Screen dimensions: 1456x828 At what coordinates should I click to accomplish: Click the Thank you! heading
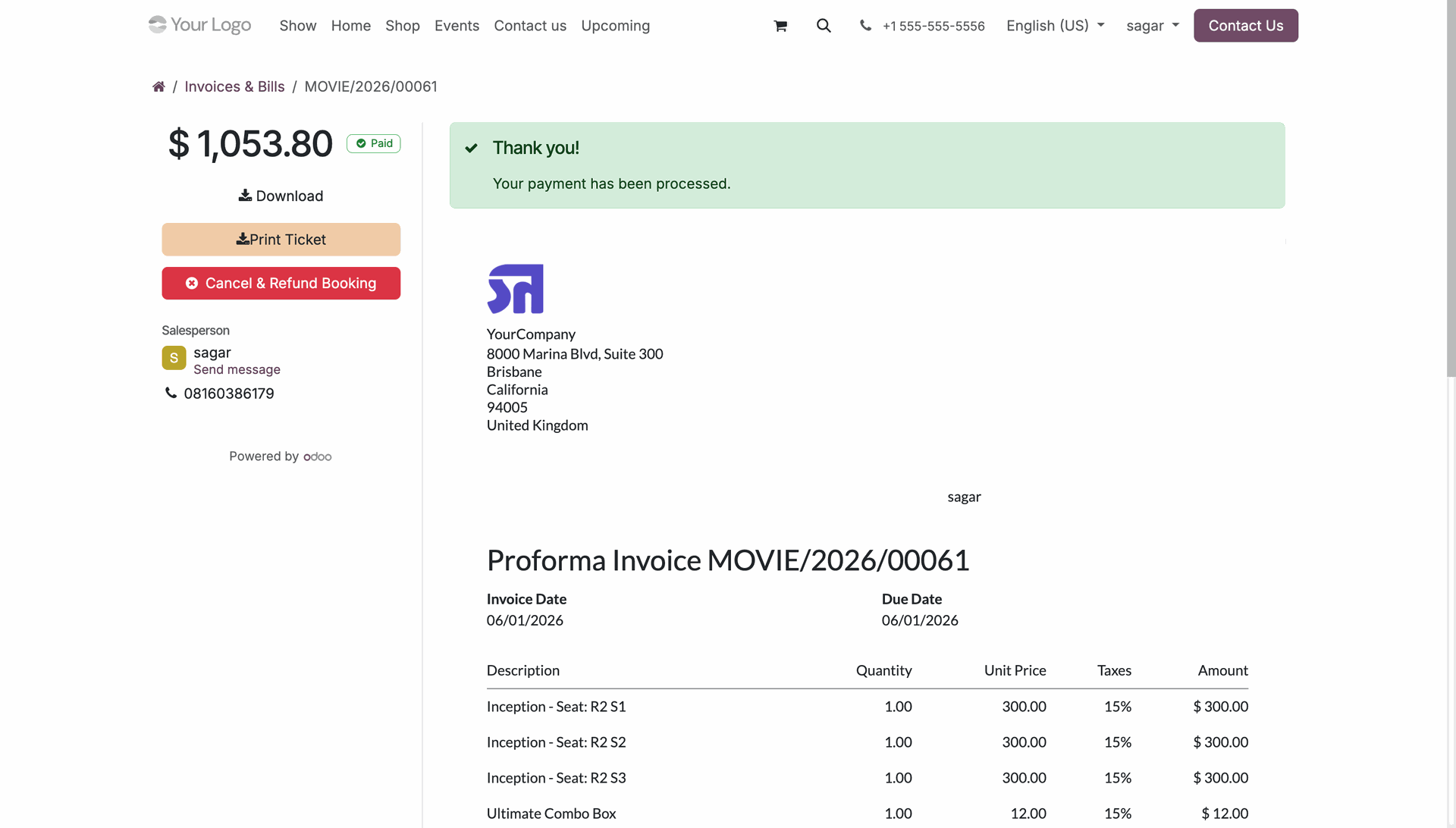point(536,148)
